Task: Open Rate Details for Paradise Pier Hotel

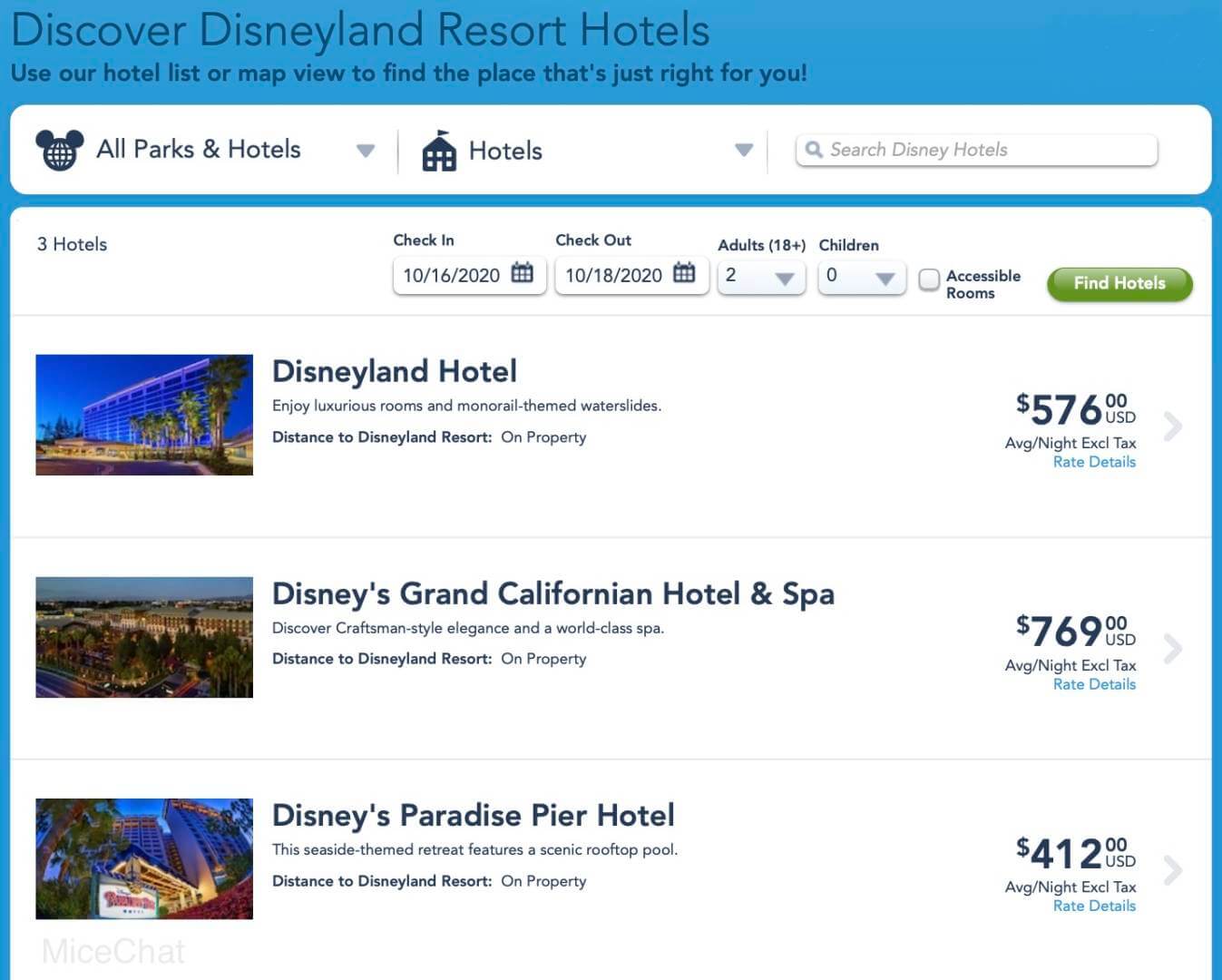Action: (1094, 906)
